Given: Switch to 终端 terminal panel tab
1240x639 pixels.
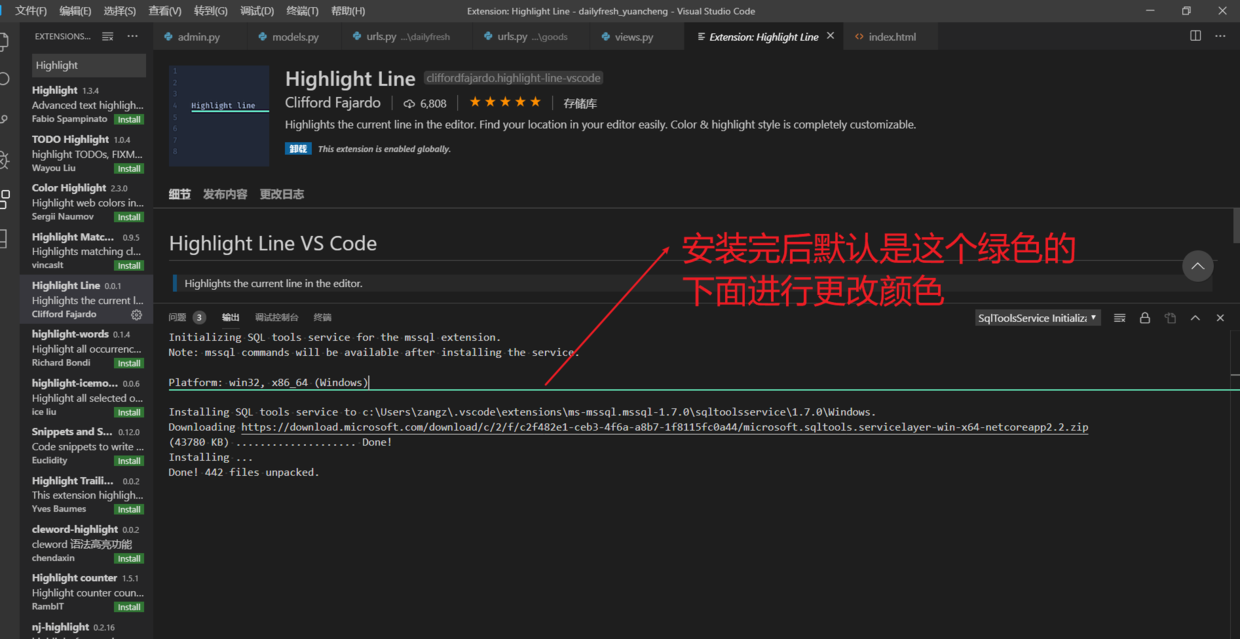Looking at the screenshot, I should 322,317.
